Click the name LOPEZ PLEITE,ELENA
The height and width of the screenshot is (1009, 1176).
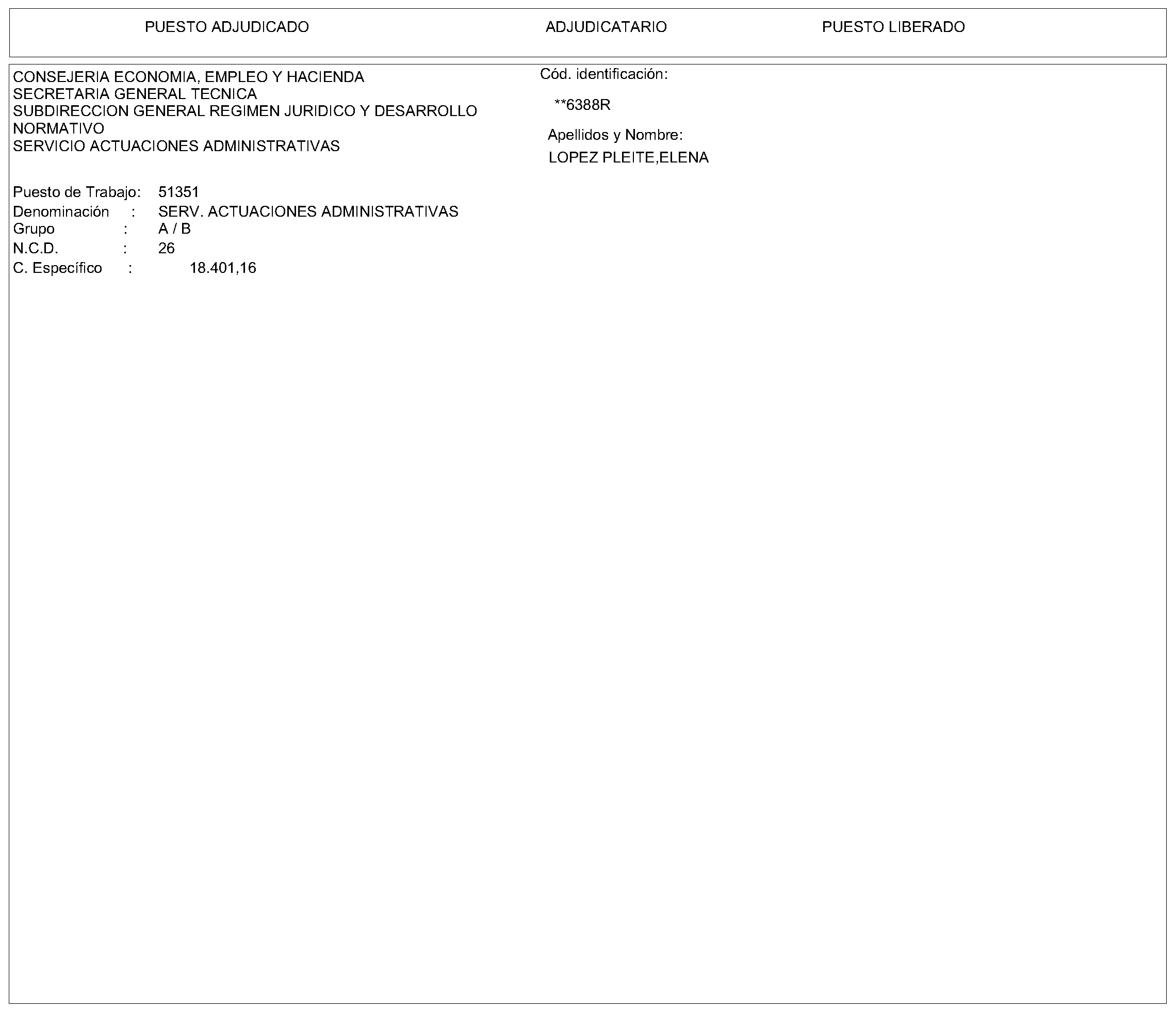628,158
